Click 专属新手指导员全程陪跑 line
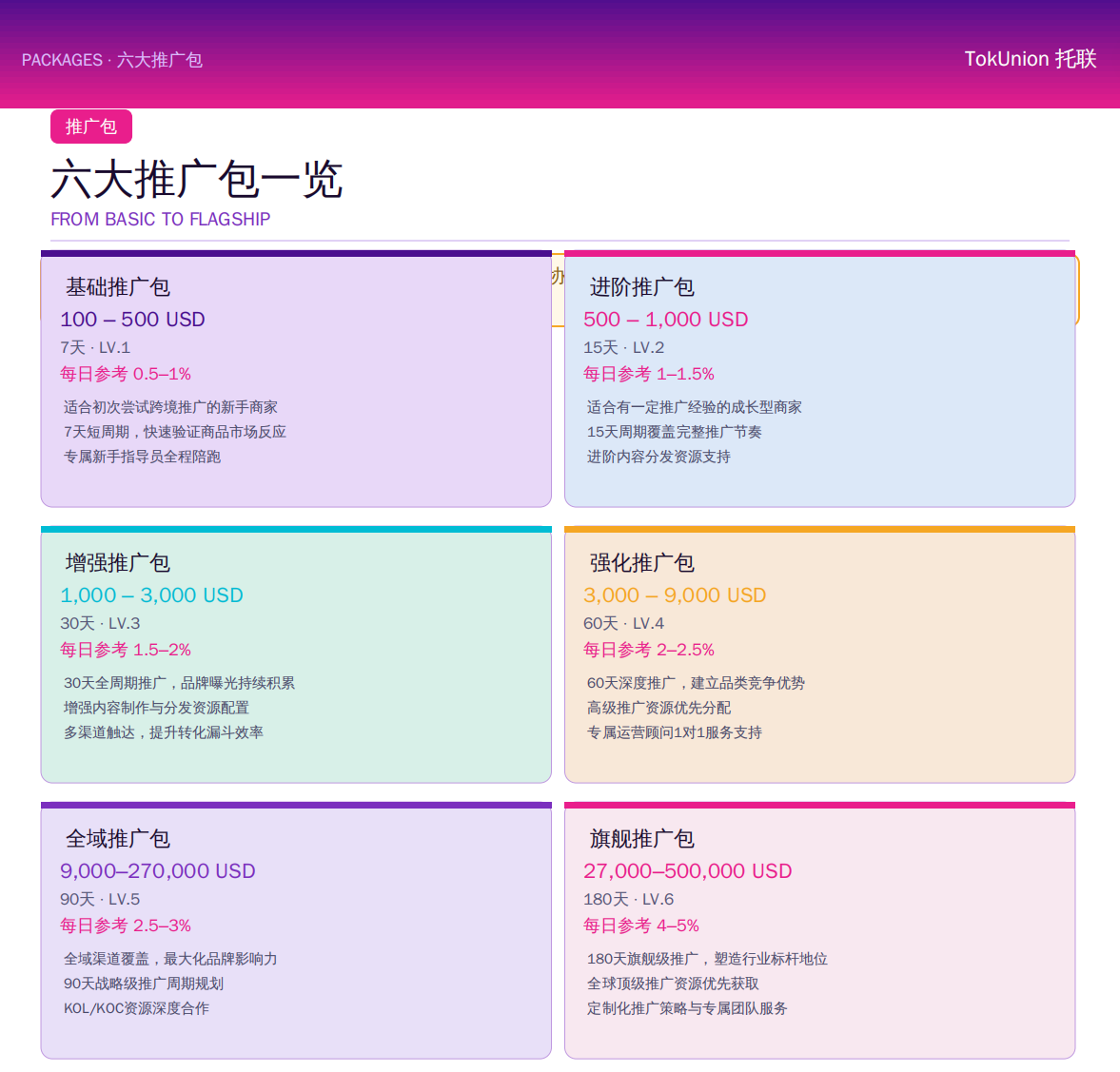This screenshot has width=1120, height=1072. (142, 457)
